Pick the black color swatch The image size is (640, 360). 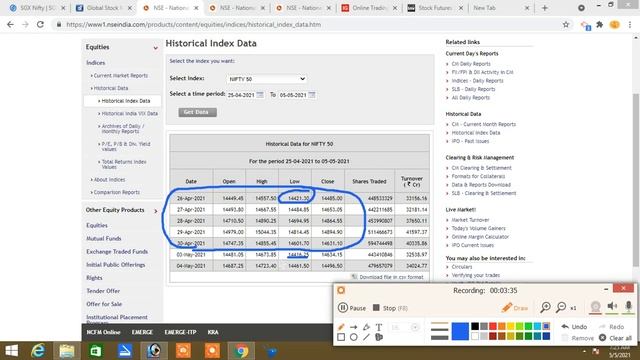475,326
